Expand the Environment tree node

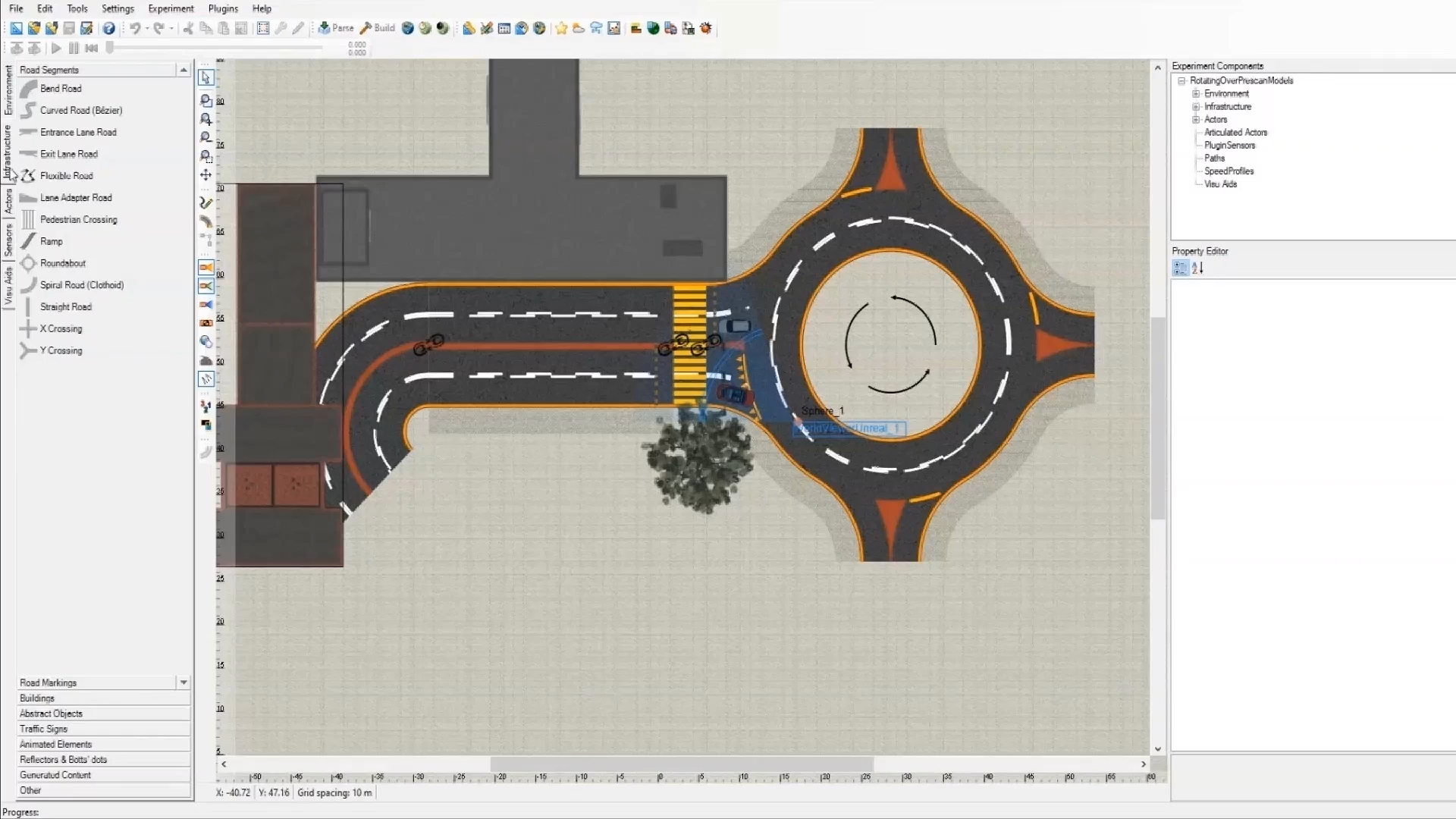coord(1197,93)
